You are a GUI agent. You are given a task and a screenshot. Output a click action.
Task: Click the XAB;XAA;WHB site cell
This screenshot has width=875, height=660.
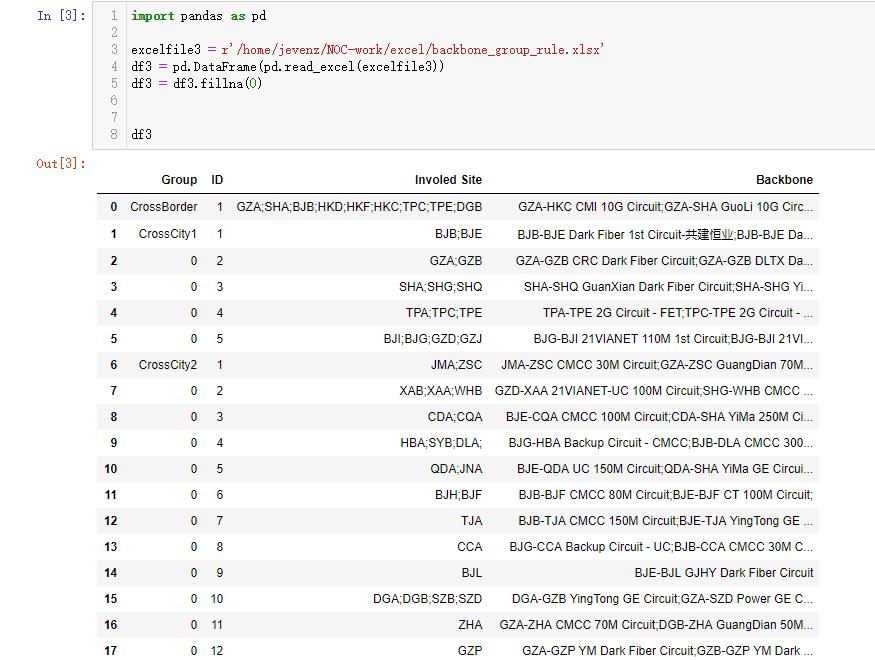[x=440, y=391]
